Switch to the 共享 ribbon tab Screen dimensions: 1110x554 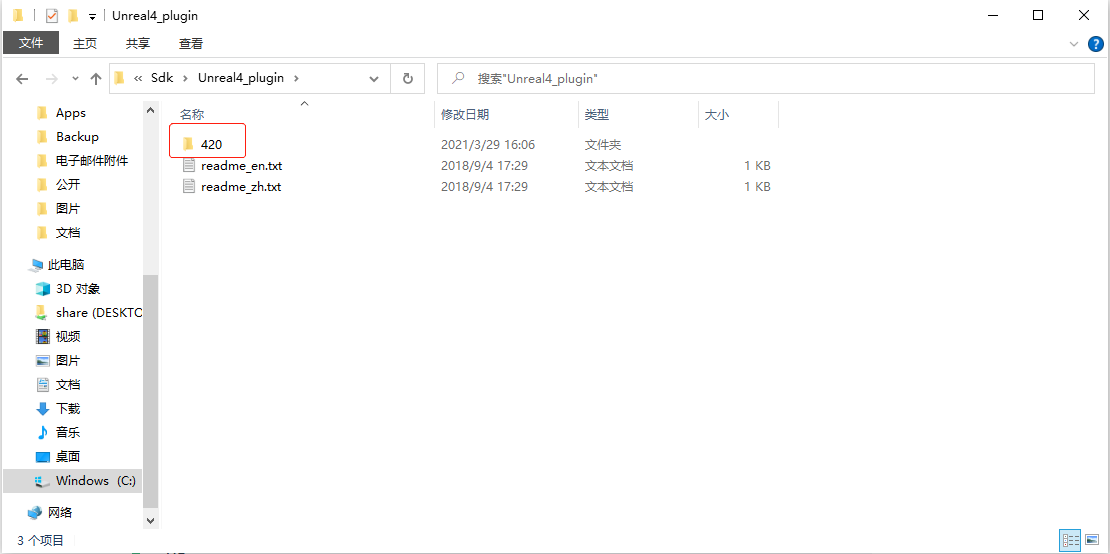tap(138, 43)
